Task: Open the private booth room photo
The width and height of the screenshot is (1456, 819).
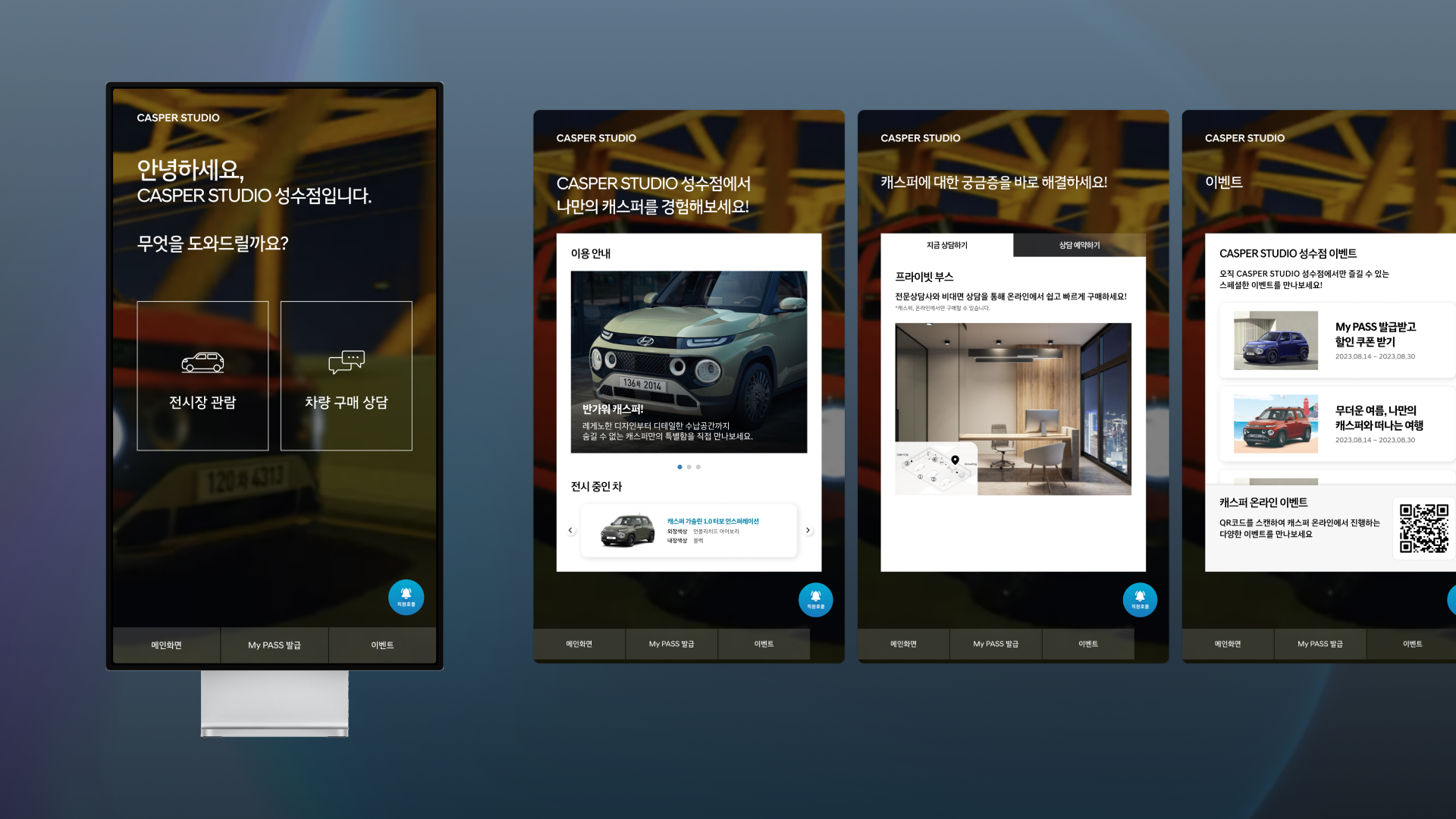Action: [x=1013, y=409]
